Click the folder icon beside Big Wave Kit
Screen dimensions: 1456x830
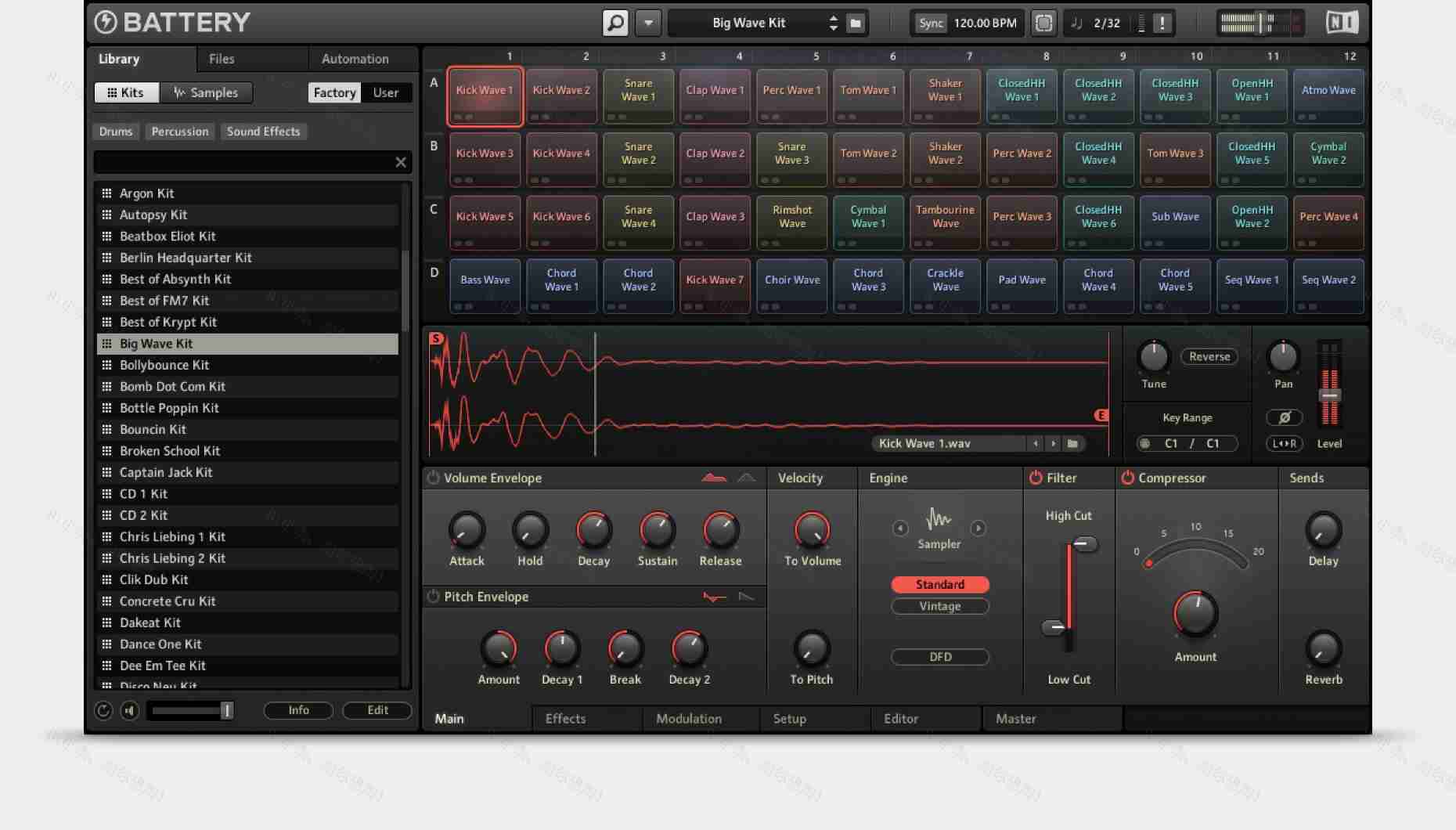(x=855, y=23)
